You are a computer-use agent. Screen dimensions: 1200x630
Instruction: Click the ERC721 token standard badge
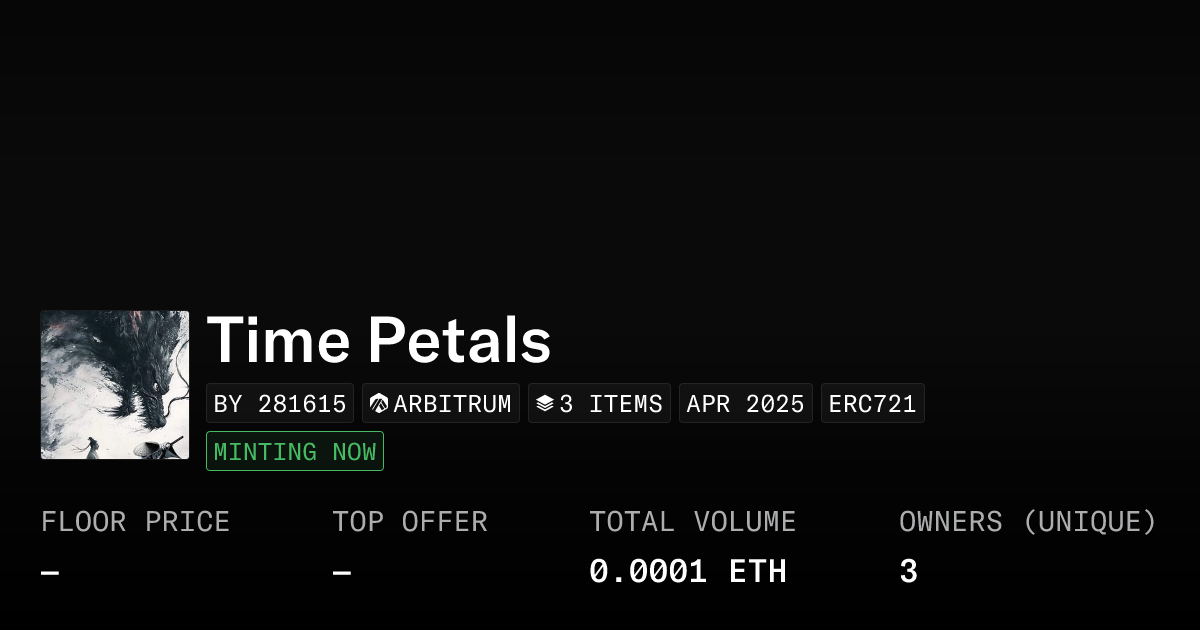[x=872, y=404]
